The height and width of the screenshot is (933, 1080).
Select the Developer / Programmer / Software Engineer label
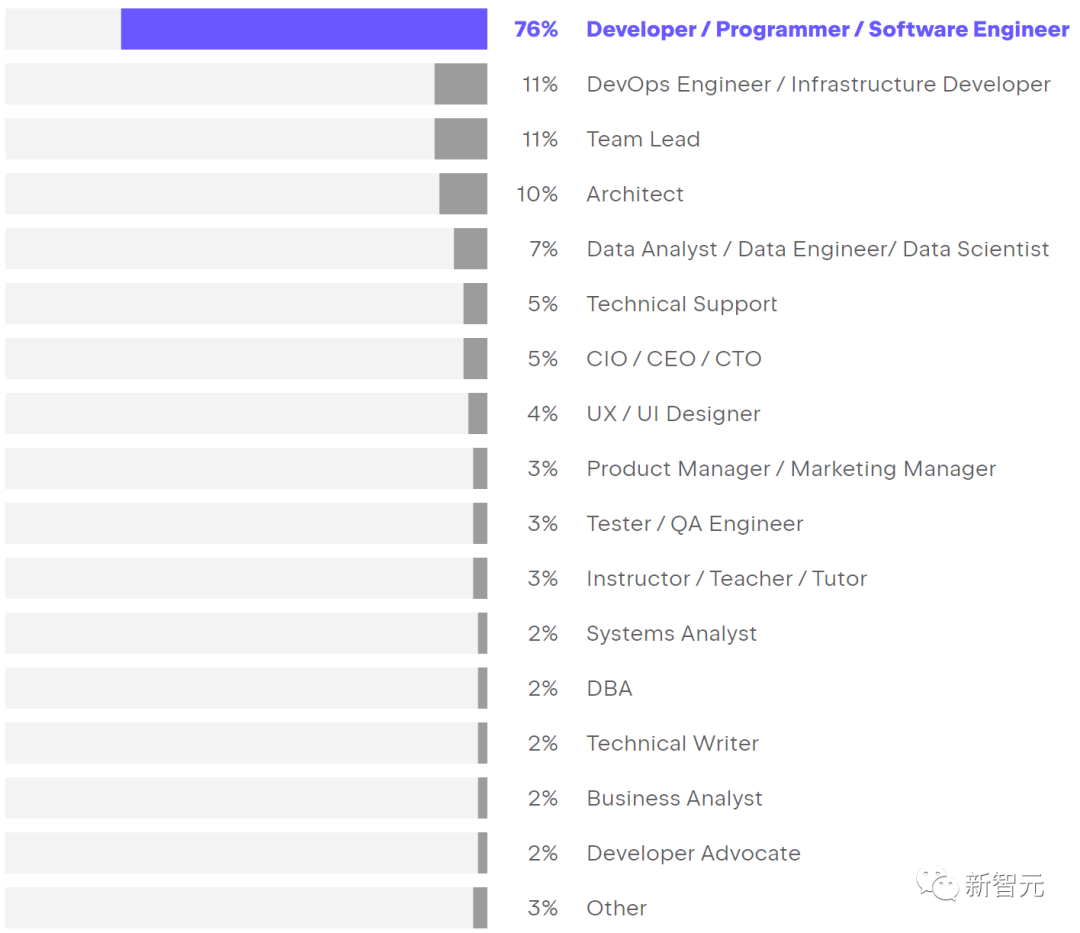click(827, 29)
